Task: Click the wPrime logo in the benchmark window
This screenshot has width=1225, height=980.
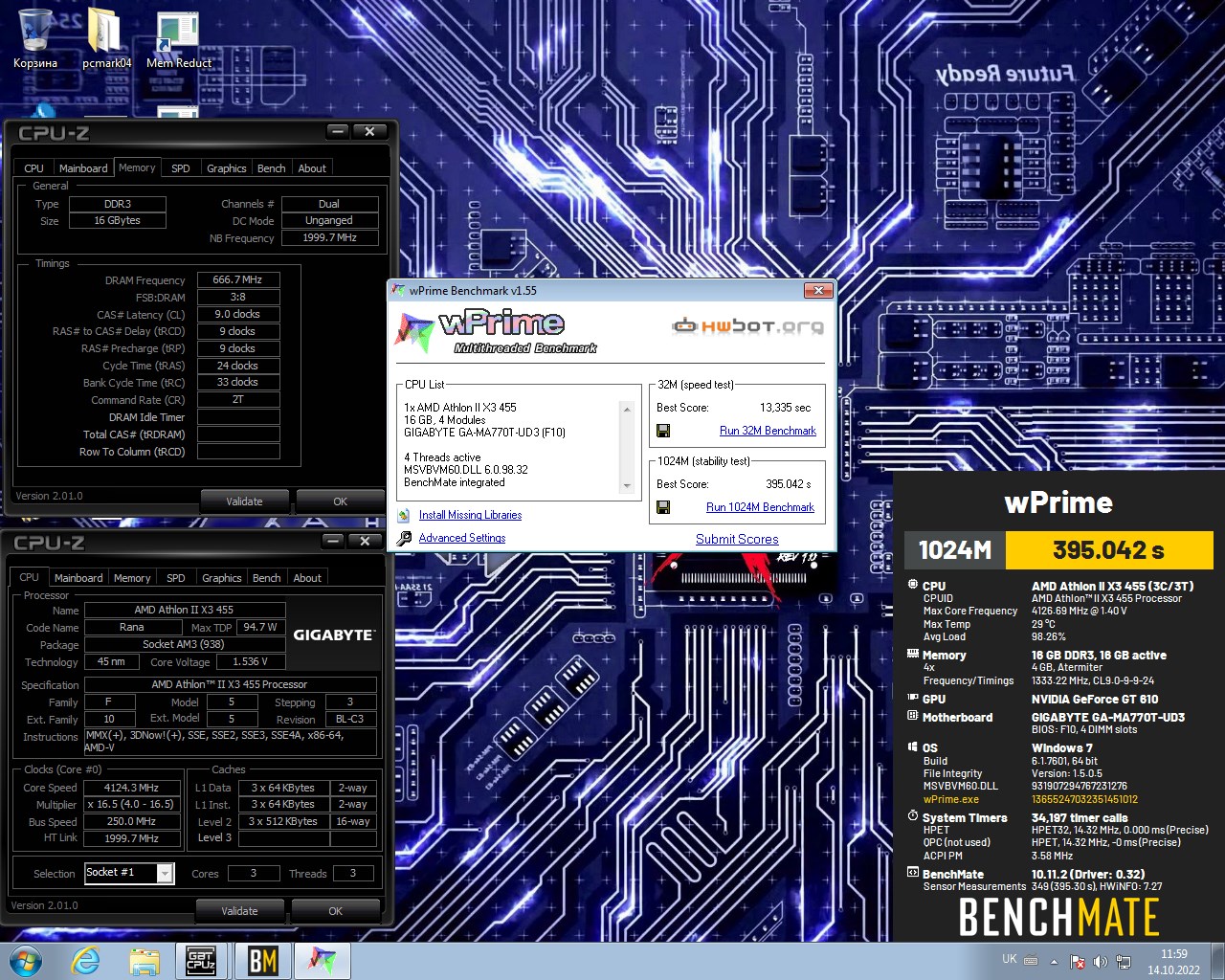Action: pyautogui.click(x=496, y=331)
